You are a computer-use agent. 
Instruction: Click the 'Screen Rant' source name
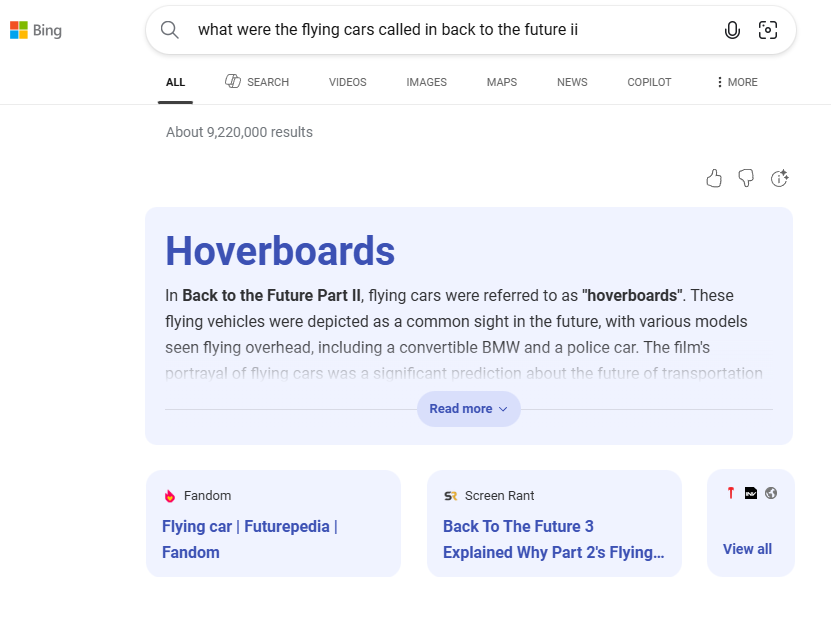coord(499,496)
